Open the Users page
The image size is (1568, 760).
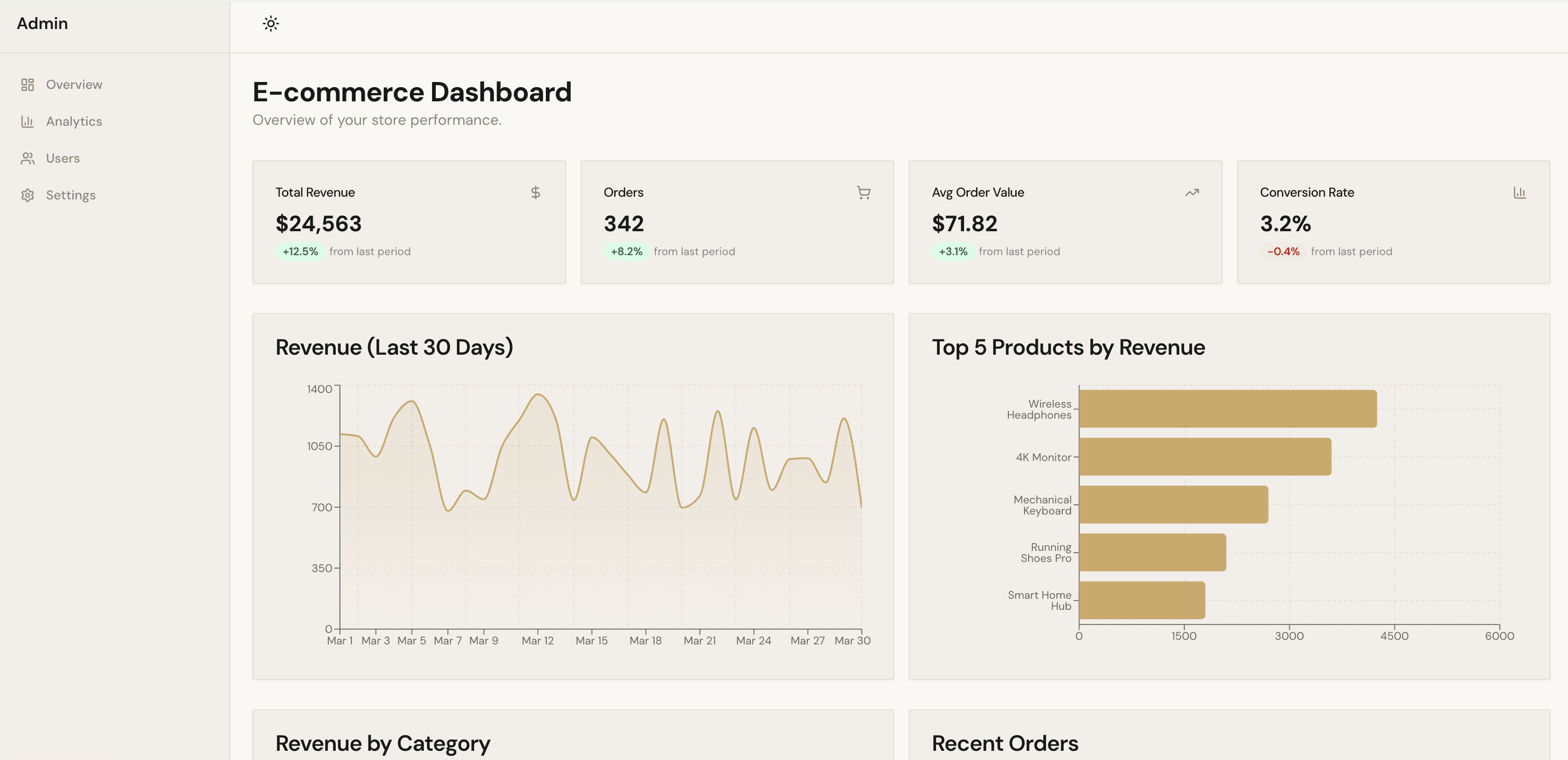click(114, 158)
